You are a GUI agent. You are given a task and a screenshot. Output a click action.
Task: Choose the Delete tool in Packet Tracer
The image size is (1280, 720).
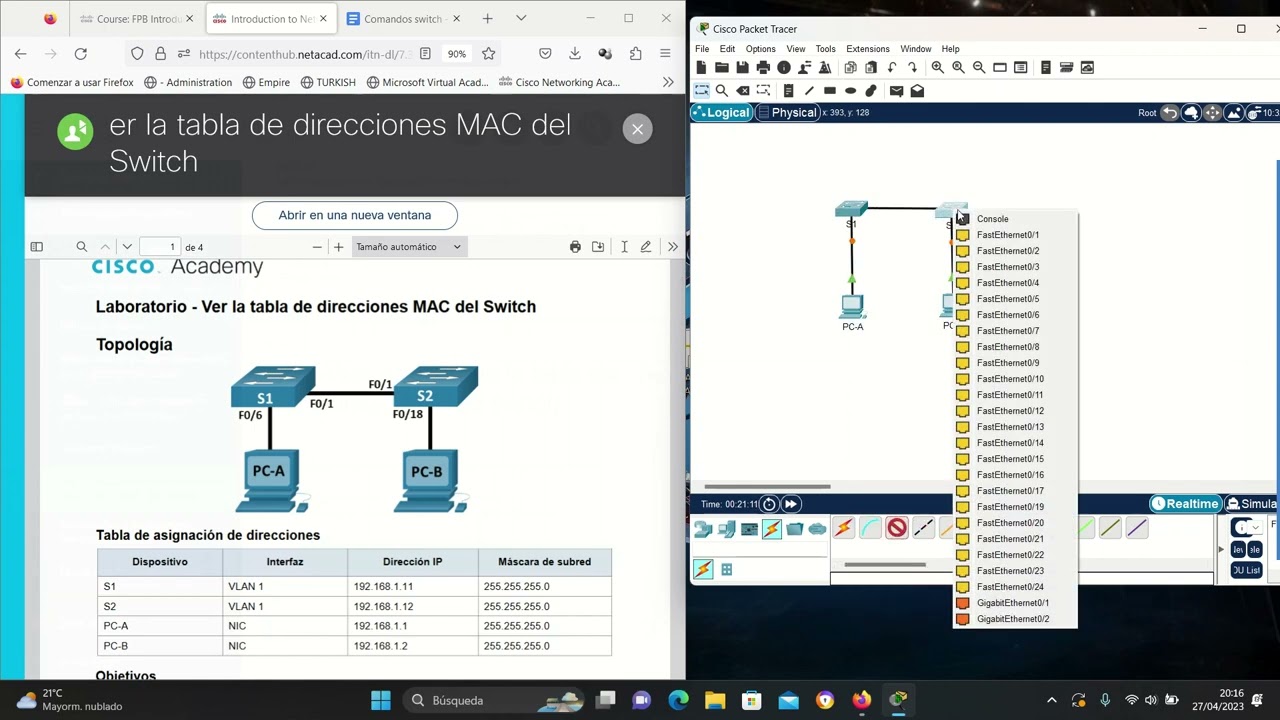pyautogui.click(x=743, y=91)
